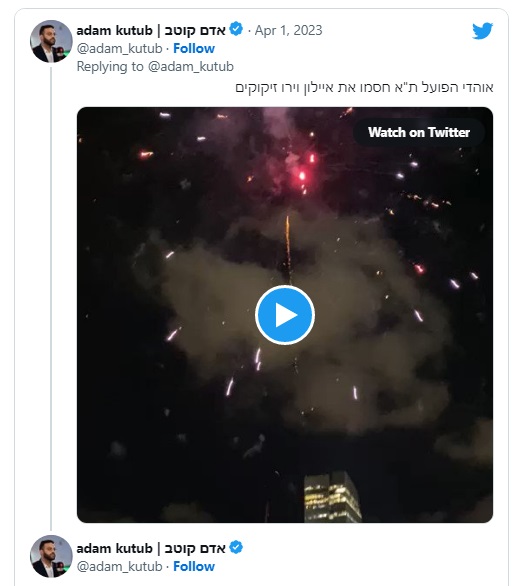The width and height of the screenshot is (518, 586).
Task: Follow adam_kutub from the top tweet
Action: 194,48
